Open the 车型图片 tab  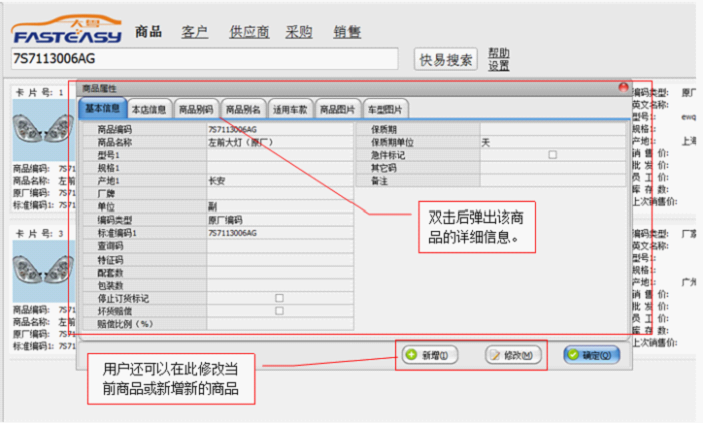pos(384,109)
